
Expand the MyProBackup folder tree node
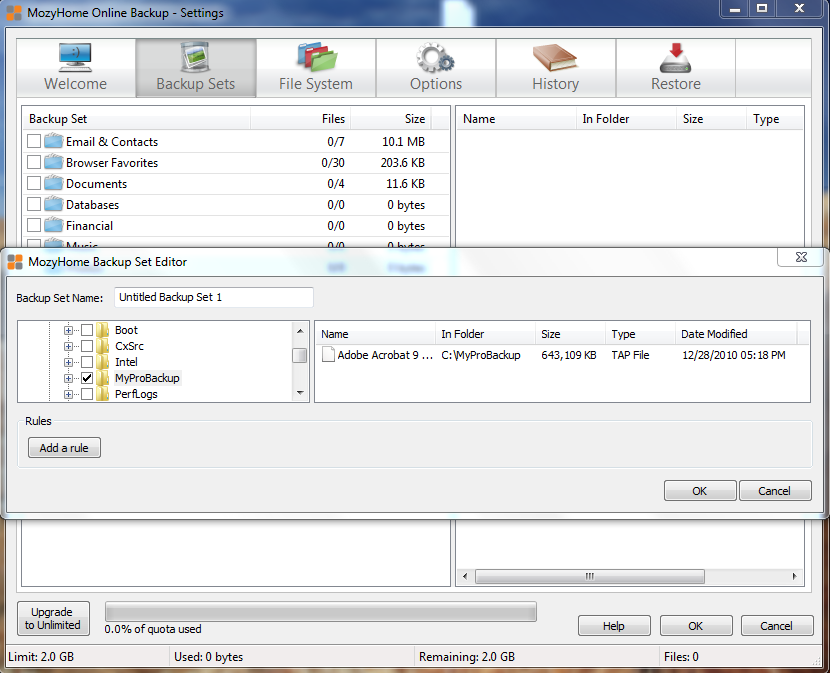(x=68, y=378)
